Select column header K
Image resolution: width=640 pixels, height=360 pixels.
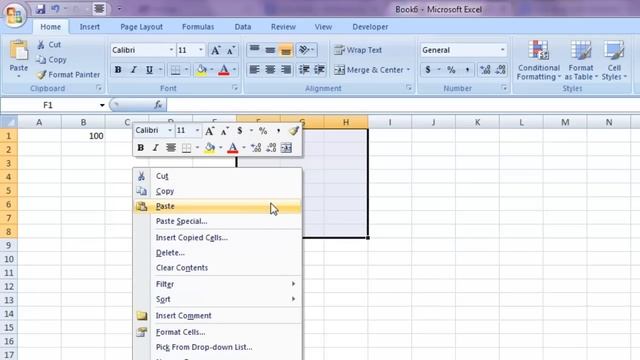pos(477,122)
